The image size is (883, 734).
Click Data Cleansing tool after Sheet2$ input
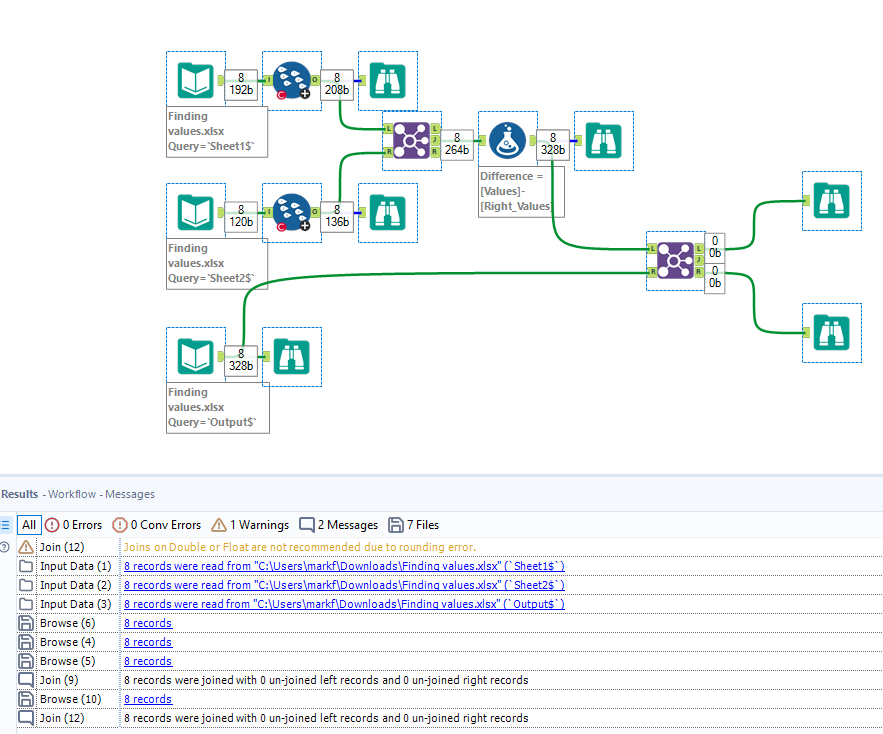point(292,212)
